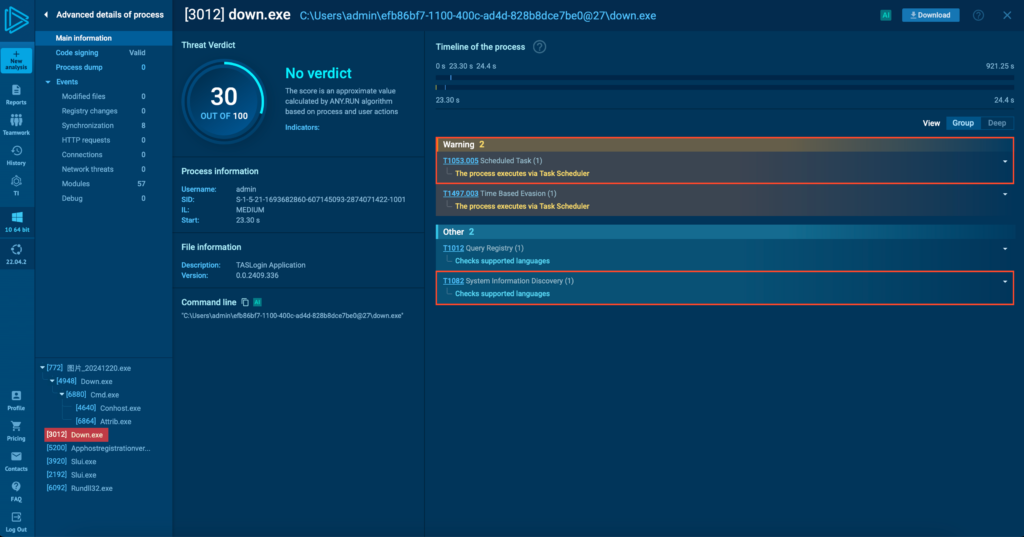1024x537 pixels.
Task: Click the copy icon beside Command line
Action: (245, 302)
